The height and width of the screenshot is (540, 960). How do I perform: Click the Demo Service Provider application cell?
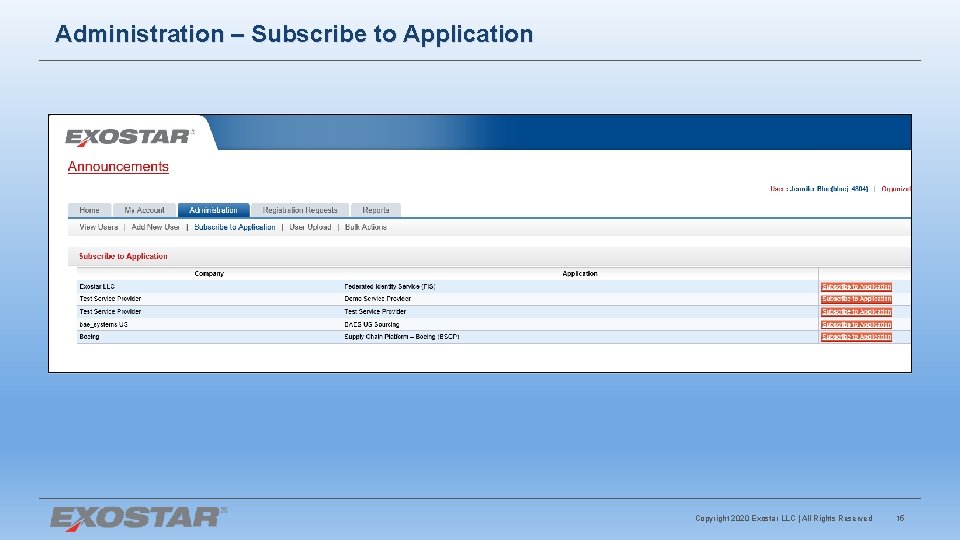[x=377, y=299]
